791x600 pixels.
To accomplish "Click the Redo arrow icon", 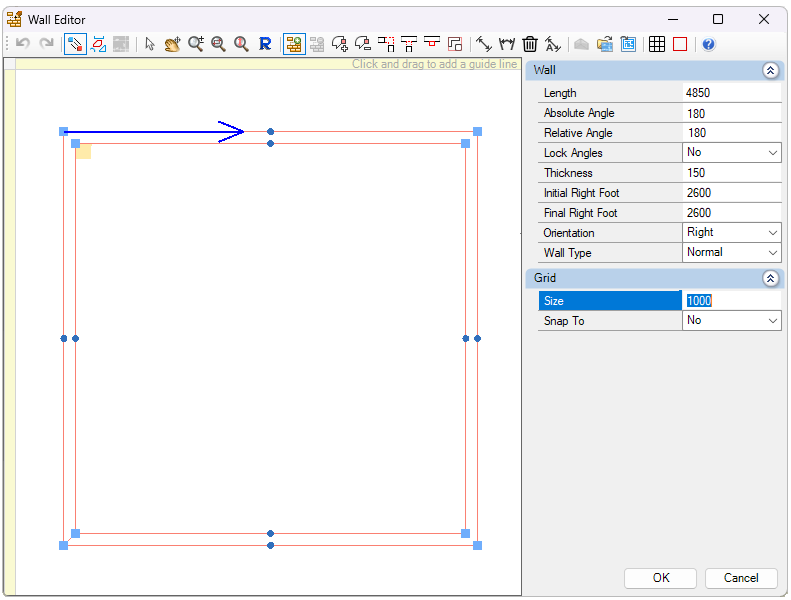I will 46,44.
